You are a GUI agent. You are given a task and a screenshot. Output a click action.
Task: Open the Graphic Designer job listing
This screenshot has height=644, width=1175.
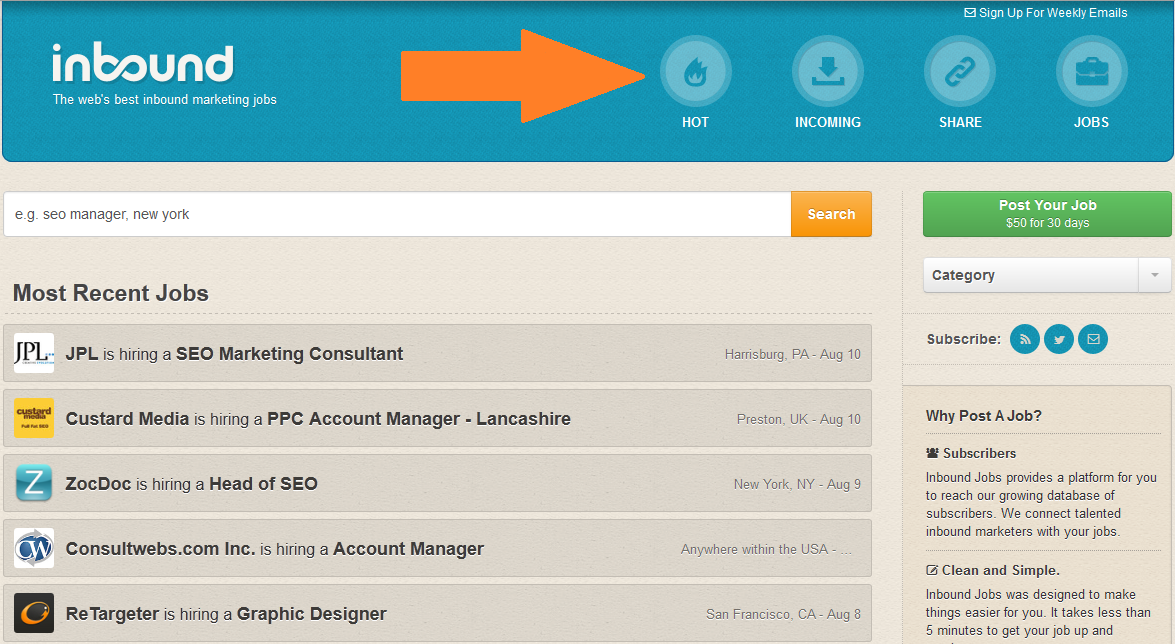[x=312, y=615]
